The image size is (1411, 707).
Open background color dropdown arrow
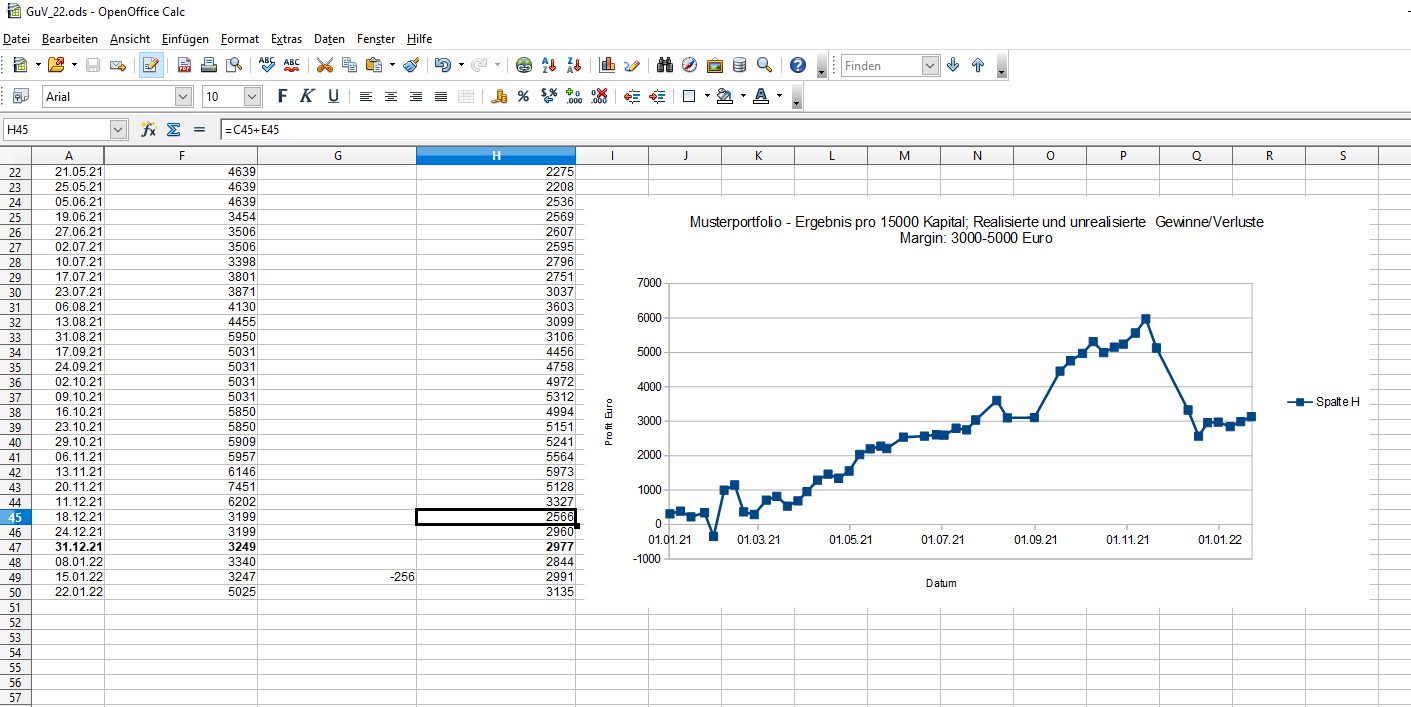(x=741, y=97)
